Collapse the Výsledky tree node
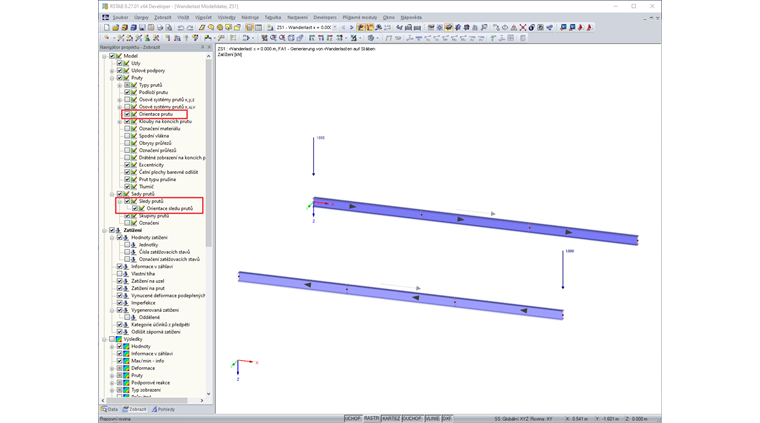The height and width of the screenshot is (423, 760). 104,340
